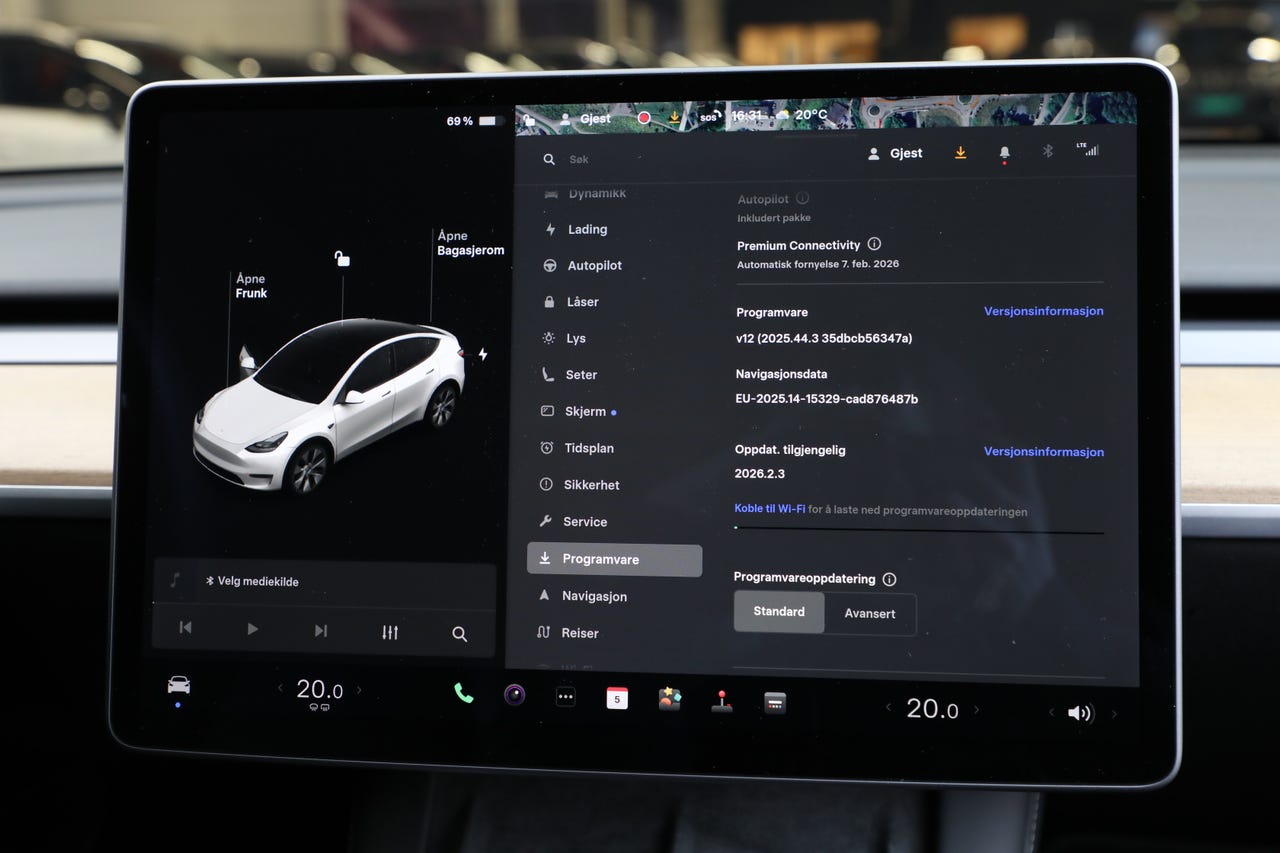Toggle the door unlock icon above the car

[x=342, y=259]
